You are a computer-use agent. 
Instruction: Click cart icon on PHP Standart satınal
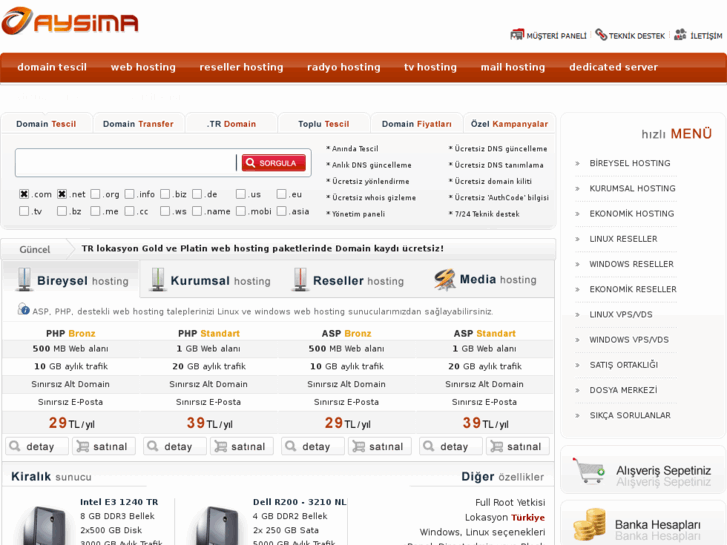(x=221, y=446)
